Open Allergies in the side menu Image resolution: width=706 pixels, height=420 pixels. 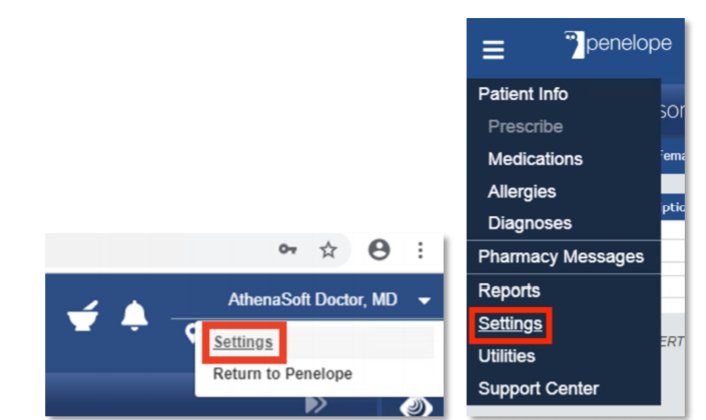522,192
